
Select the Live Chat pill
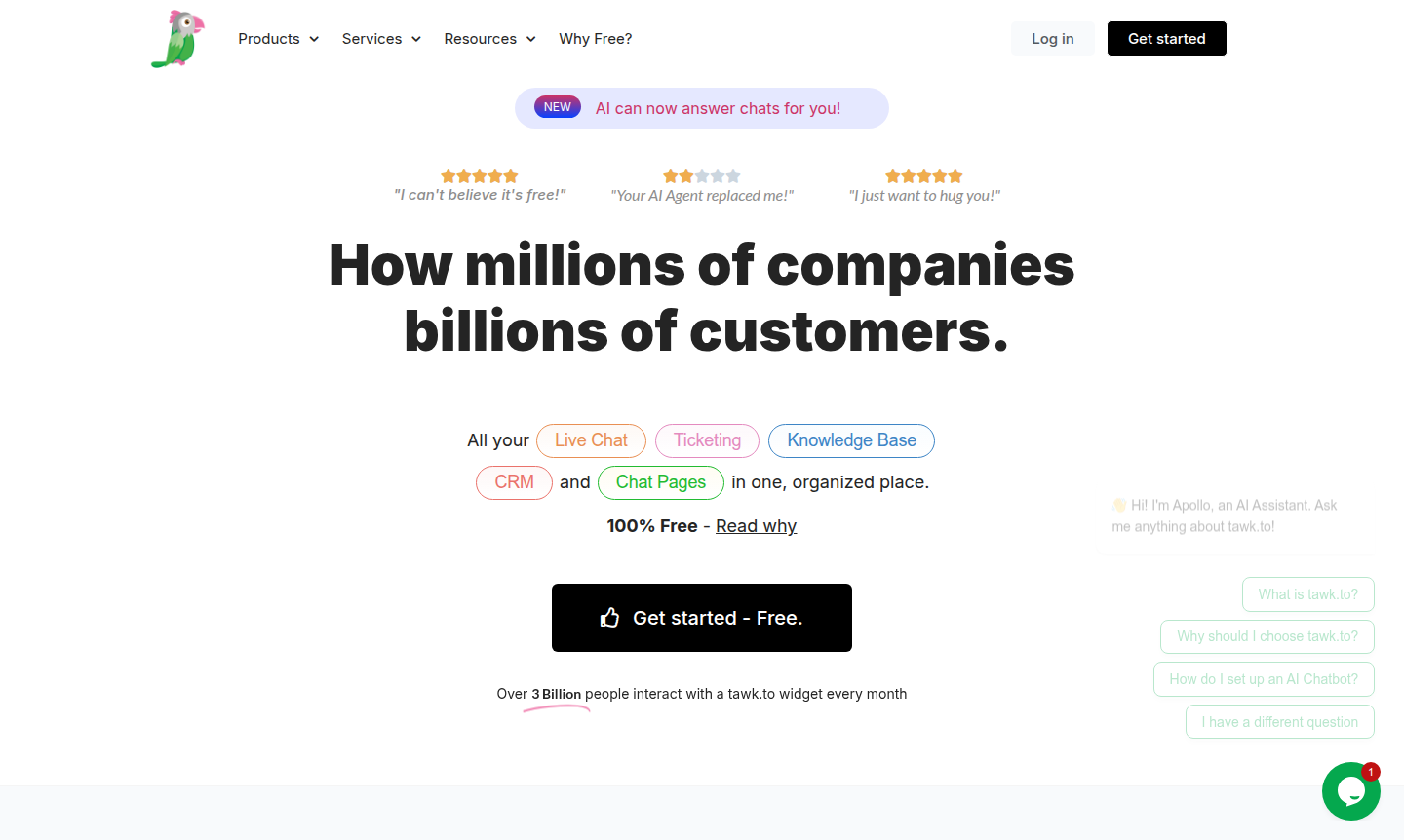pos(591,440)
